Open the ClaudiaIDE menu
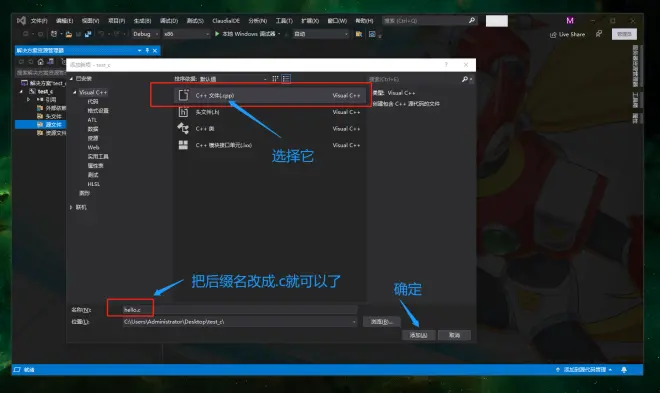 coord(226,21)
